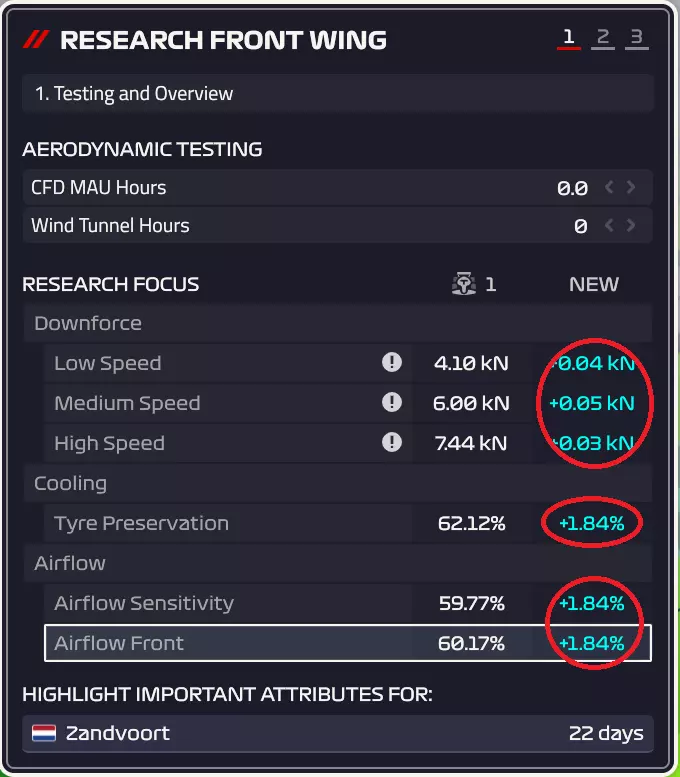Decrease Wind Tunnel Hours with left arrow
The height and width of the screenshot is (777, 680).
pos(610,225)
